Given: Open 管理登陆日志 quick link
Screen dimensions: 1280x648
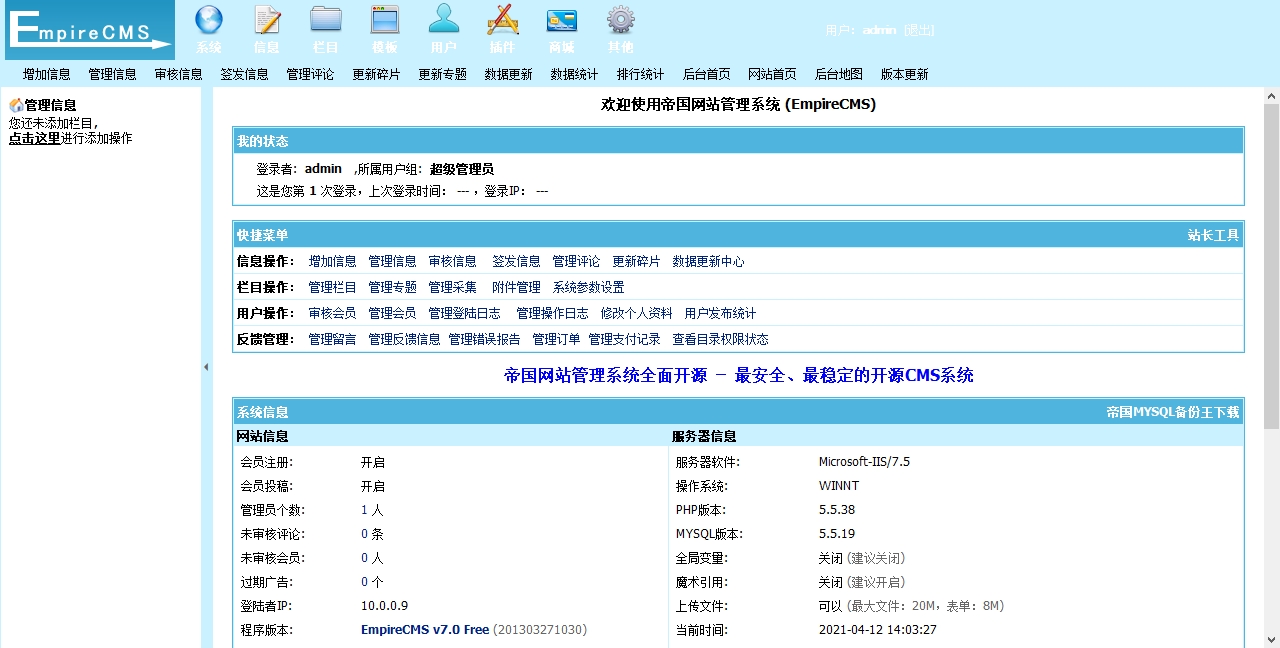Looking at the screenshot, I should pyautogui.click(x=465, y=313).
